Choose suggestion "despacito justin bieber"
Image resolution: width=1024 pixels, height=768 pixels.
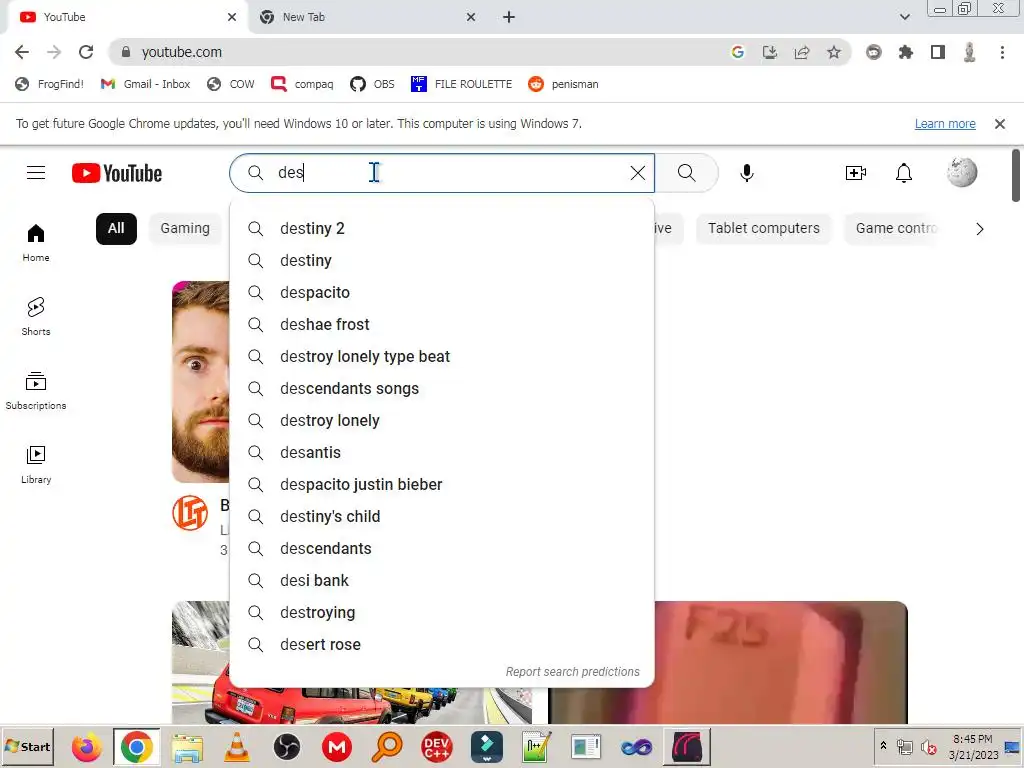click(442, 485)
